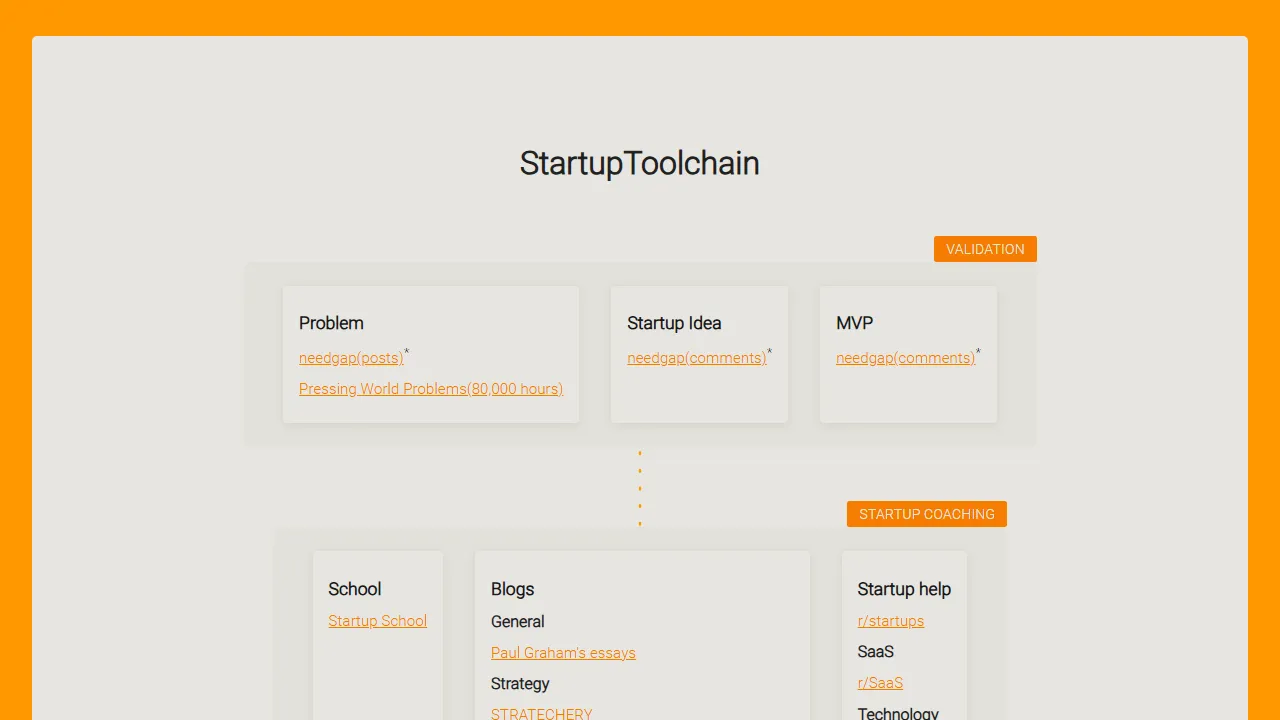Image resolution: width=1280 pixels, height=720 pixels.
Task: Open needgap(comments) link under Startup Idea
Action: point(696,357)
